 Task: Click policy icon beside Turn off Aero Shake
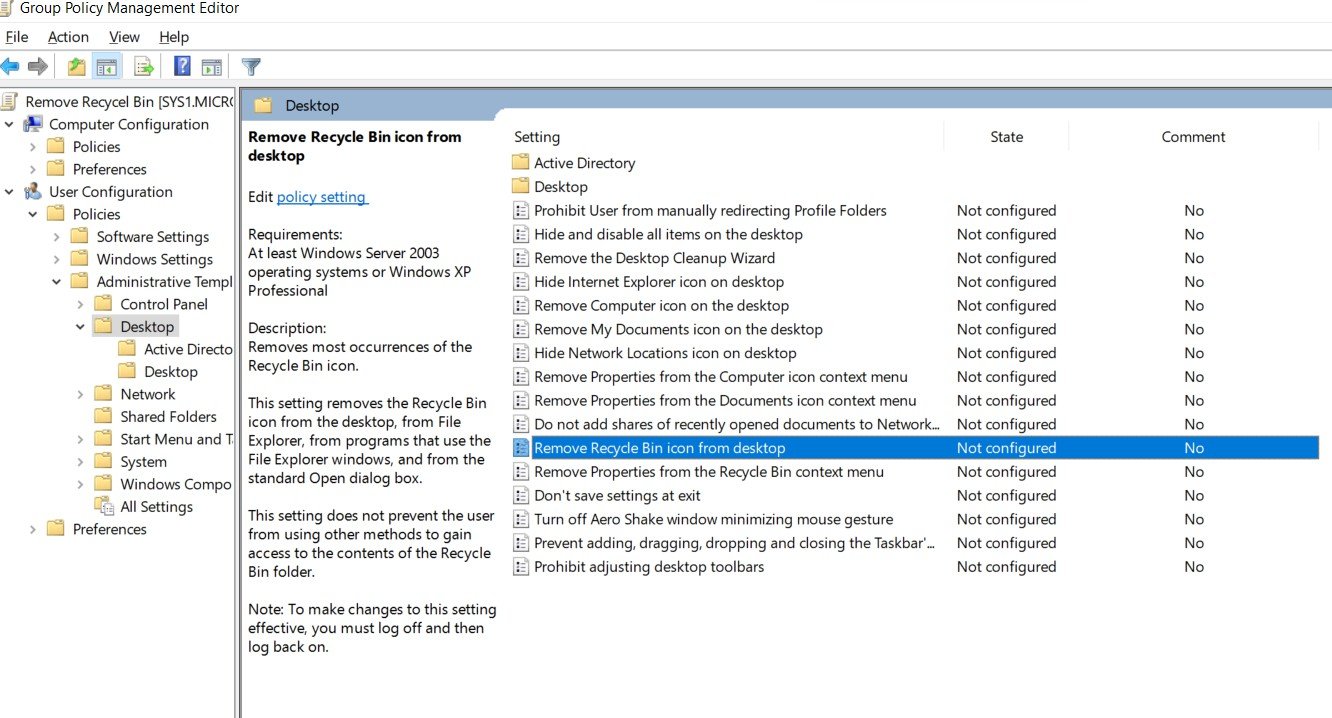pos(520,519)
